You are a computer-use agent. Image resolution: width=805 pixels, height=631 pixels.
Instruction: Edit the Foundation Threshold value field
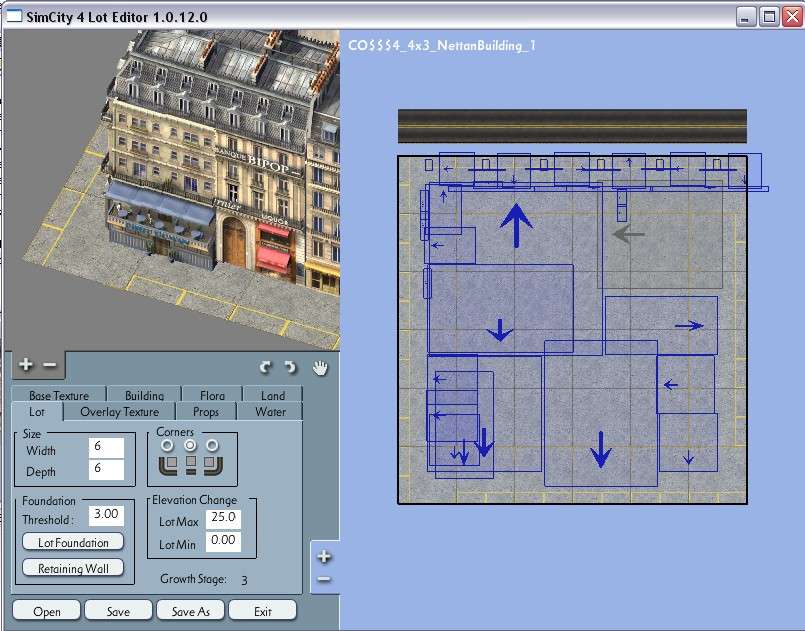click(106, 515)
